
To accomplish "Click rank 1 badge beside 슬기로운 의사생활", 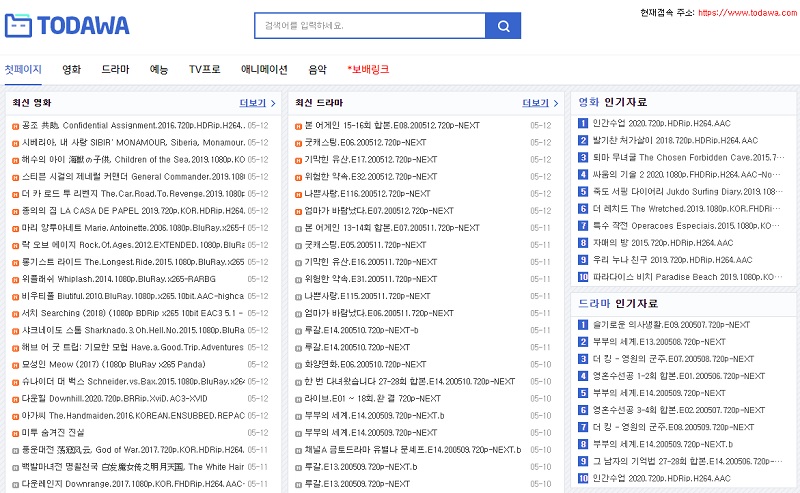I will pyautogui.click(x=583, y=325).
